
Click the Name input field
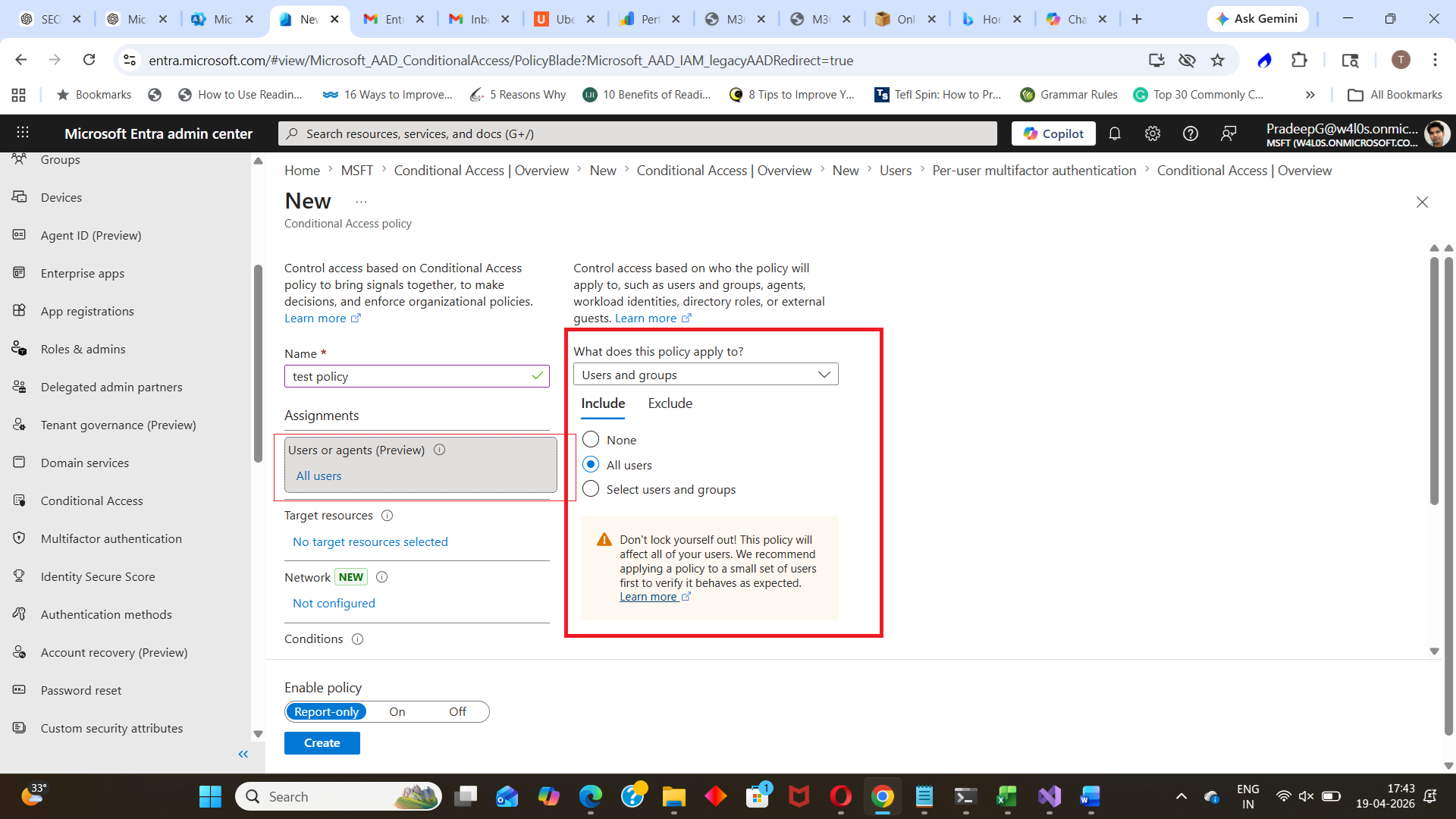pyautogui.click(x=409, y=376)
